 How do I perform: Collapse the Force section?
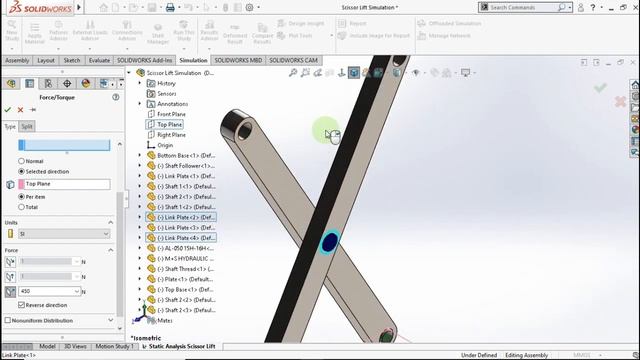(111, 250)
